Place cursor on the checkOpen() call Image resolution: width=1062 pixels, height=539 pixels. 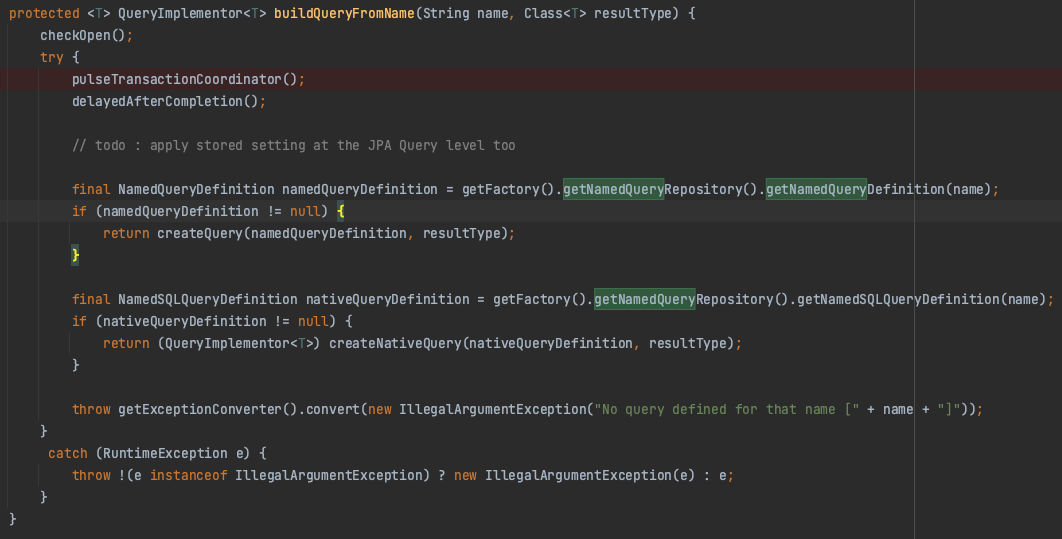83,35
